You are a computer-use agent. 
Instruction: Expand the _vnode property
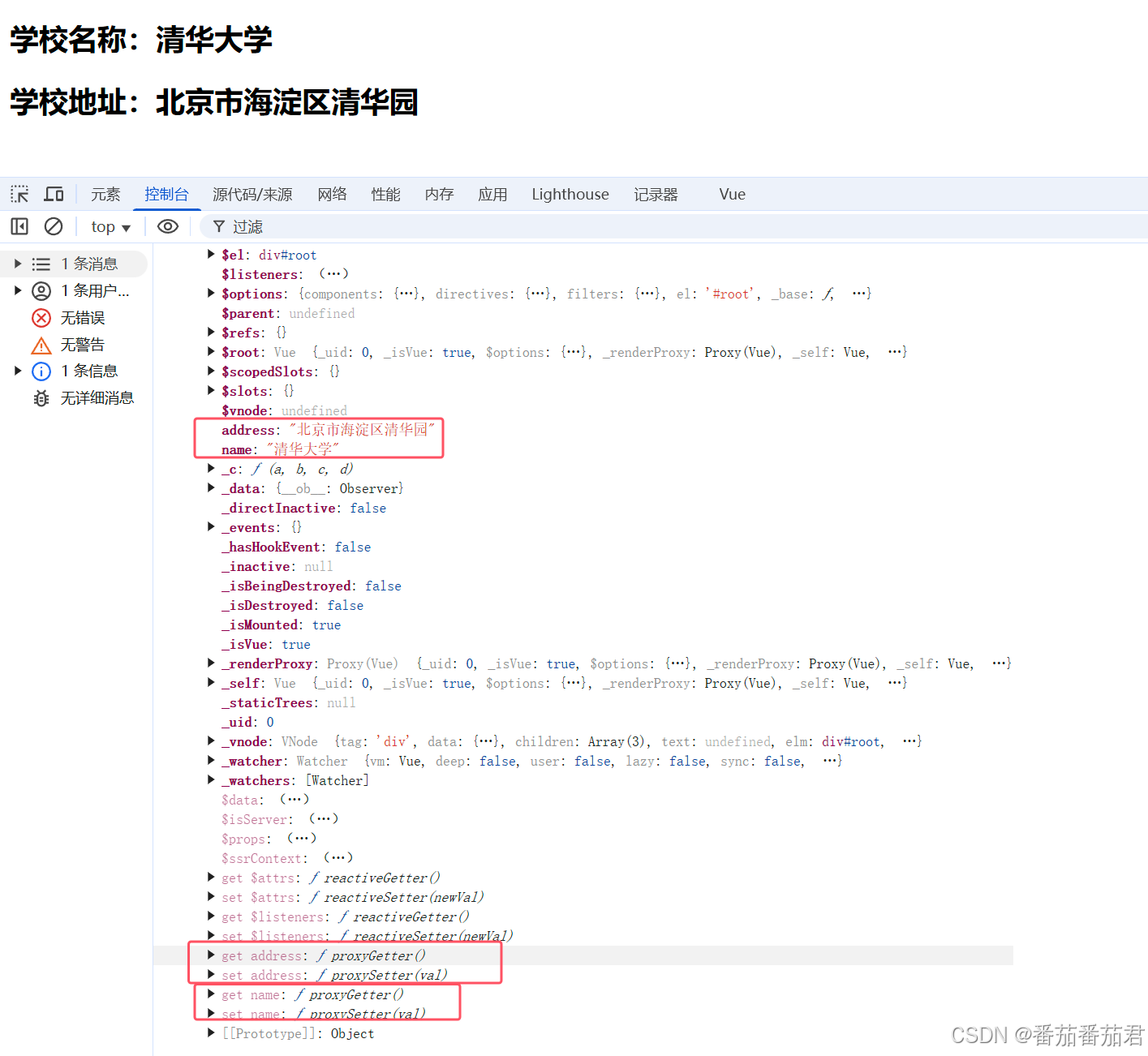point(210,740)
